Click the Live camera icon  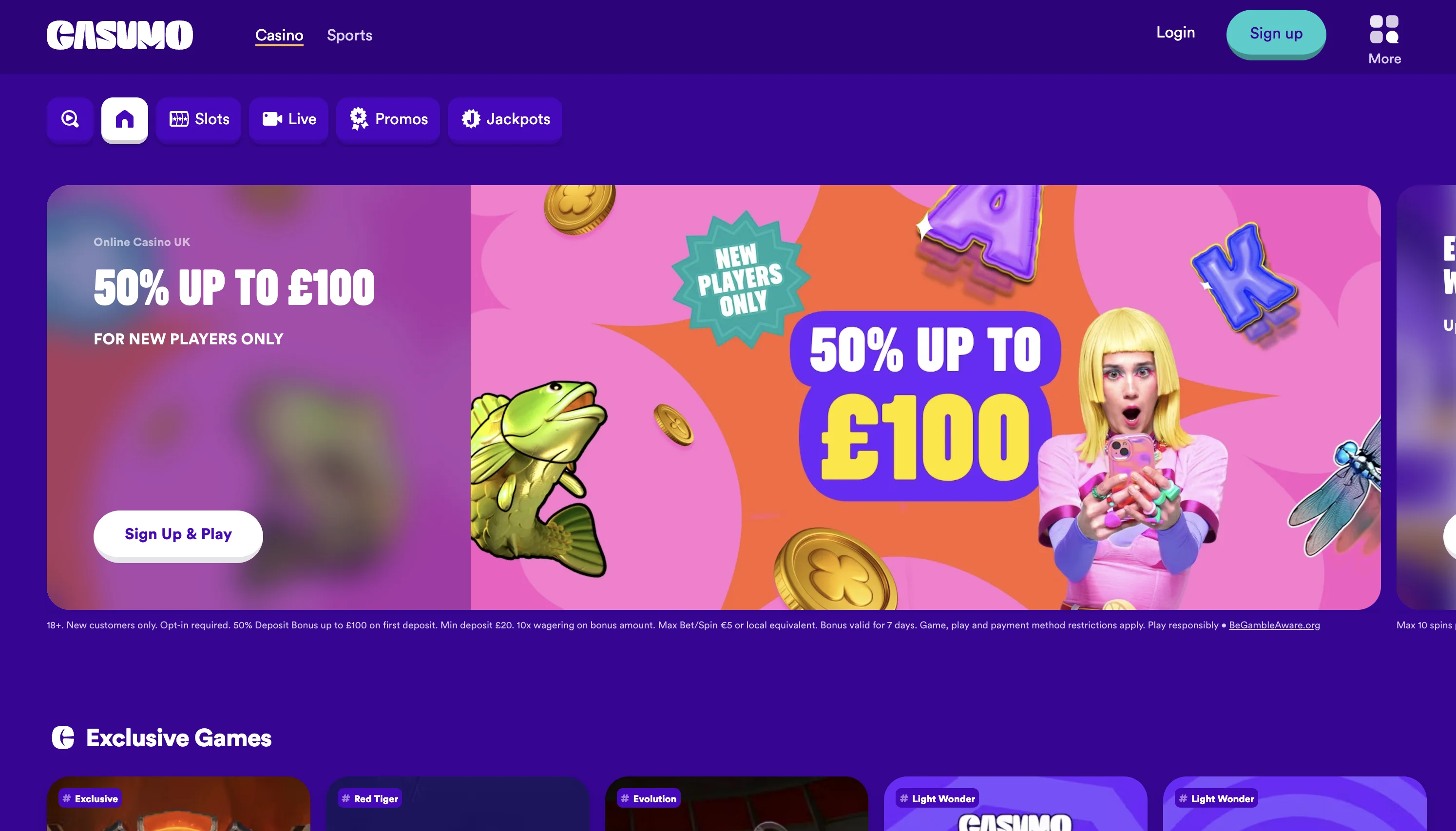[x=272, y=119]
